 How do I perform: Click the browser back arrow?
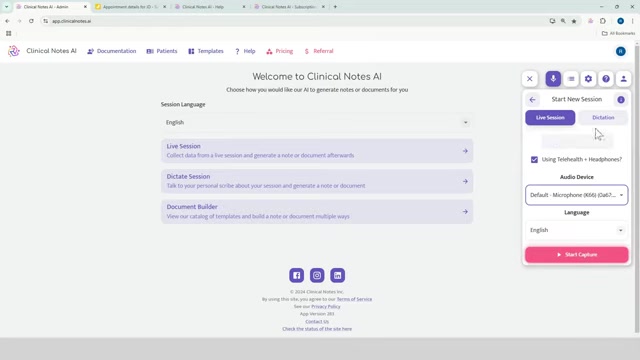[x=7, y=21]
